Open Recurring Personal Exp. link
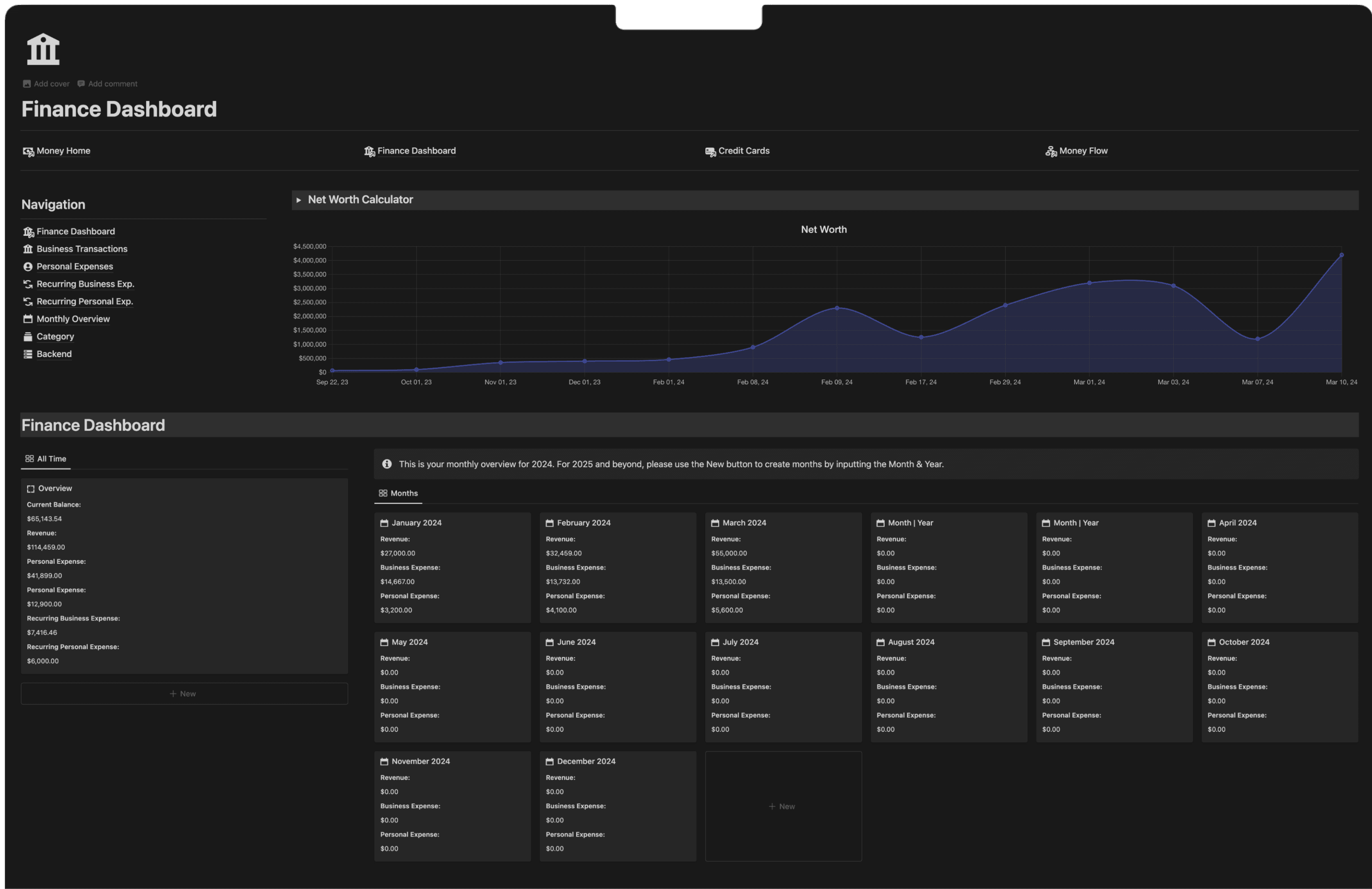The width and height of the screenshot is (1372, 889). (85, 301)
